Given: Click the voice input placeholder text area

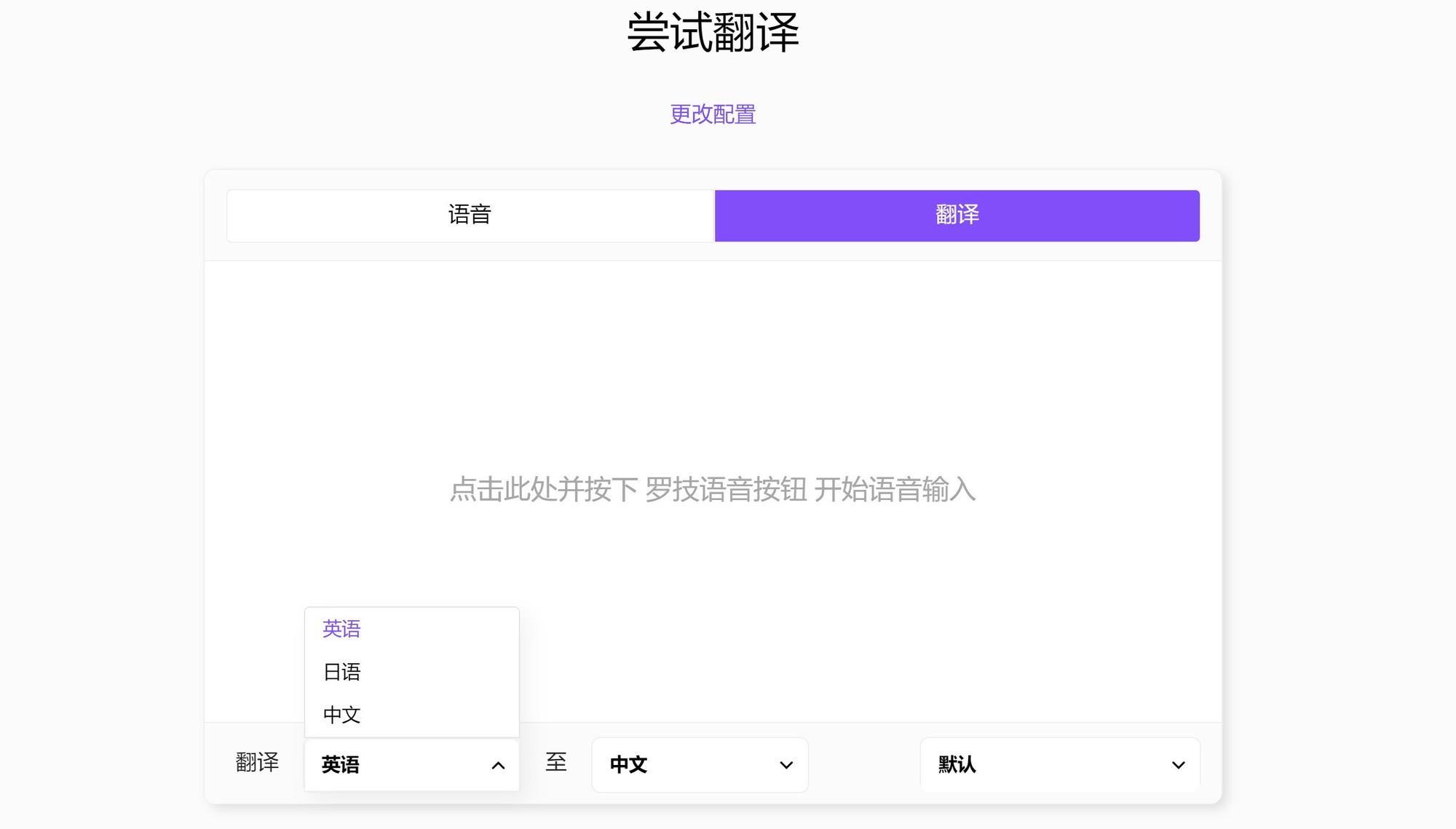Looking at the screenshot, I should click(x=713, y=491).
